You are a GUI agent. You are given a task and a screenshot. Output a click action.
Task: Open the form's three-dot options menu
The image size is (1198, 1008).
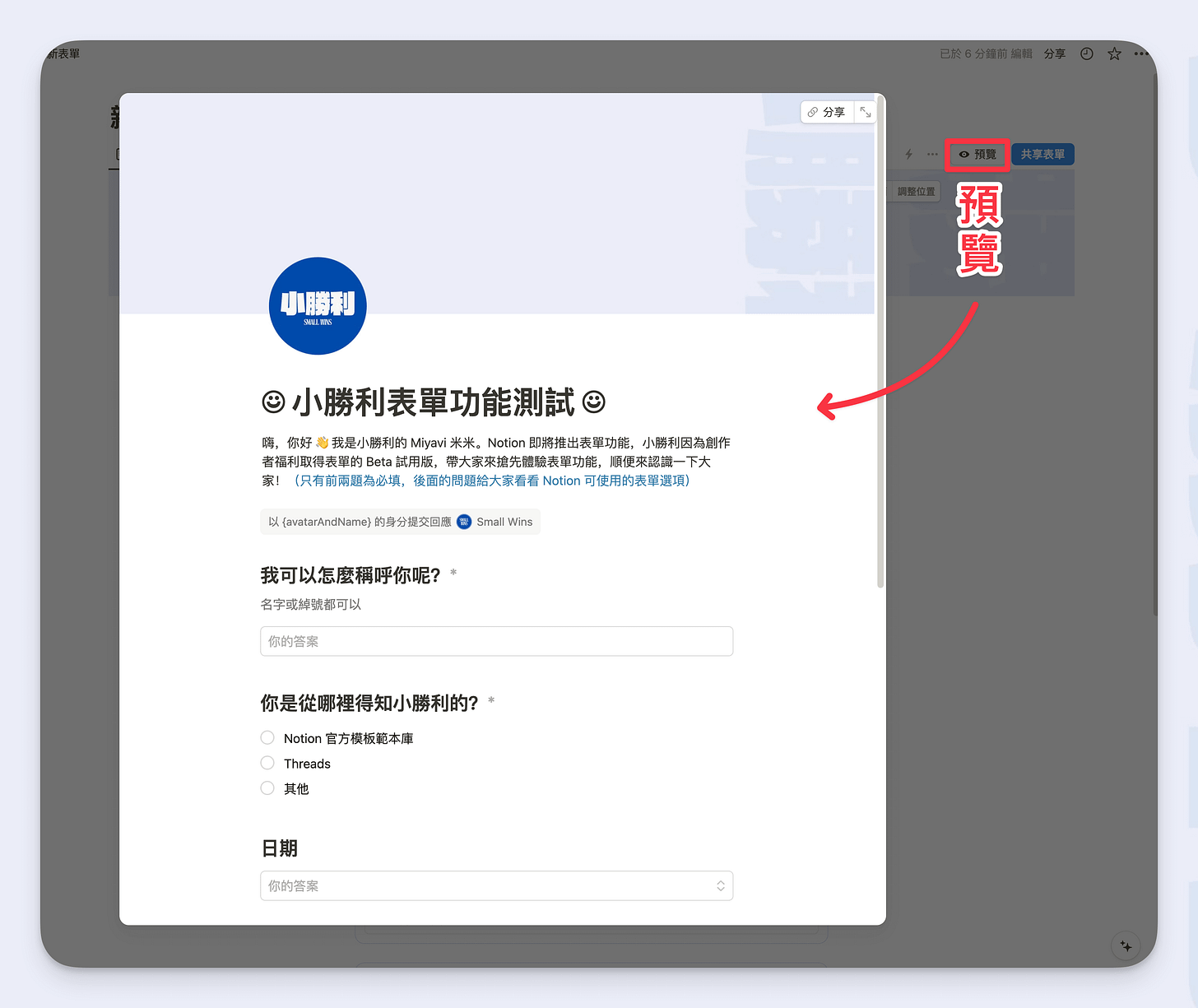coord(932,154)
